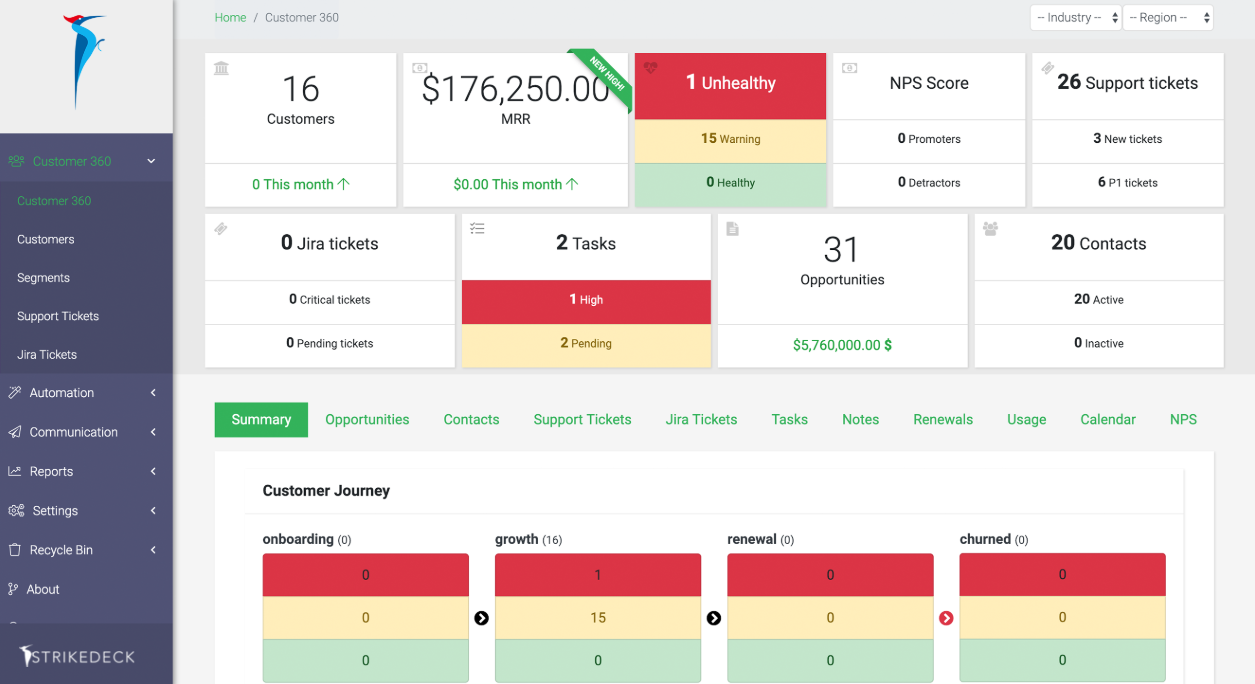Click 0 Promoters row
The width and height of the screenshot is (1255, 684).
929,140
